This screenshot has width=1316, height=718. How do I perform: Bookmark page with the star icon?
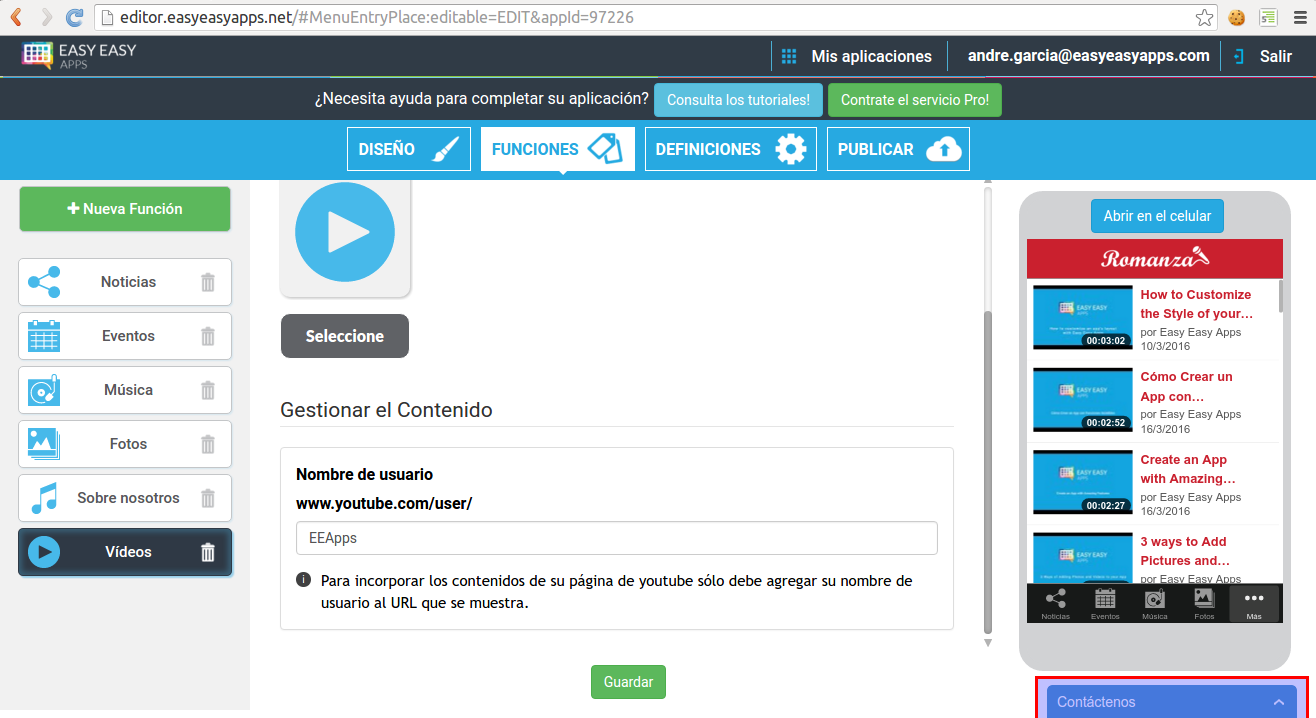[x=1205, y=17]
